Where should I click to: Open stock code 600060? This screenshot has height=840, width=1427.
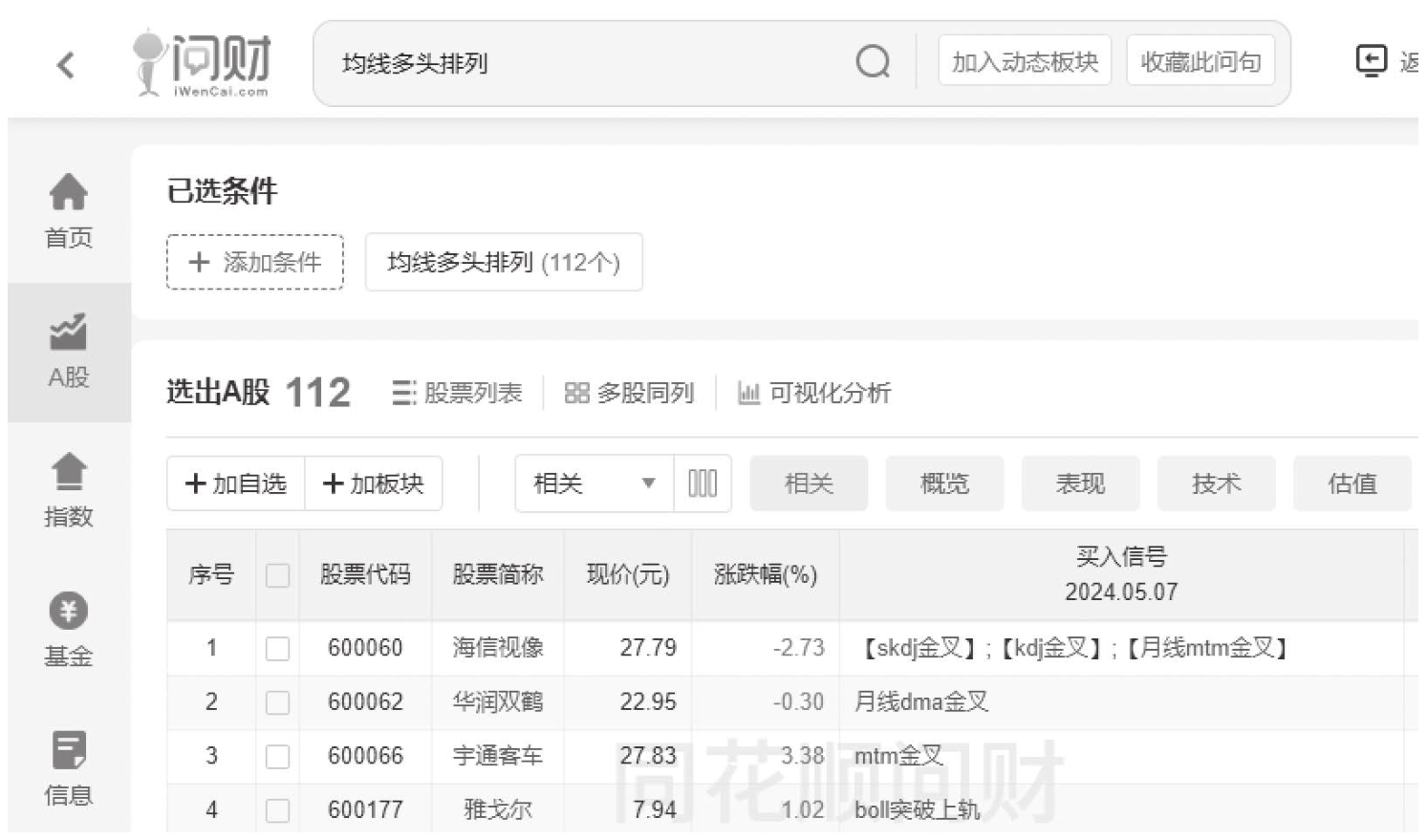[x=365, y=648]
